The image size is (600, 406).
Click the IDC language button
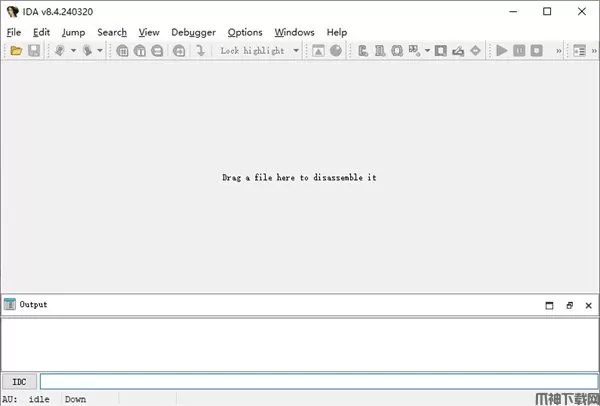tap(19, 381)
